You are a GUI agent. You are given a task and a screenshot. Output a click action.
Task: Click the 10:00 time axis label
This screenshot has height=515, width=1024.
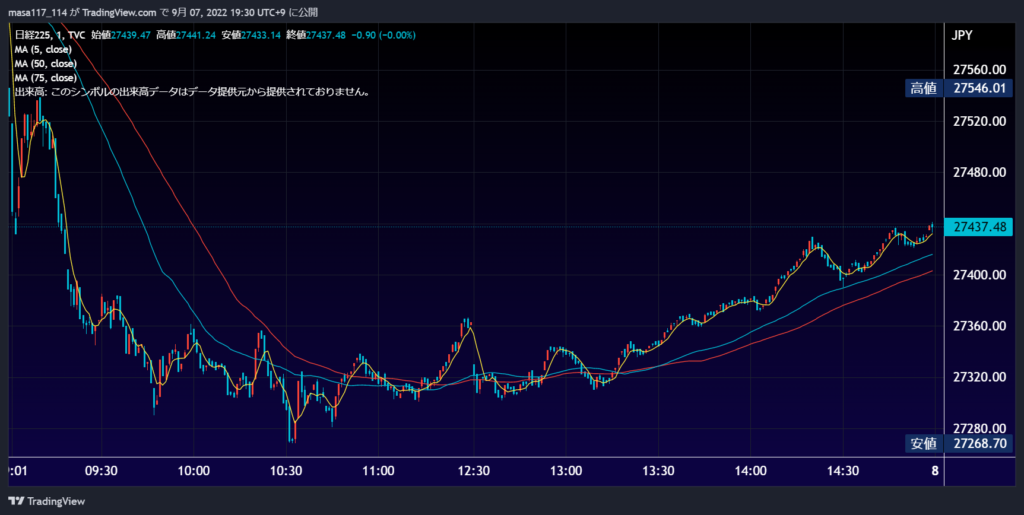[193, 471]
